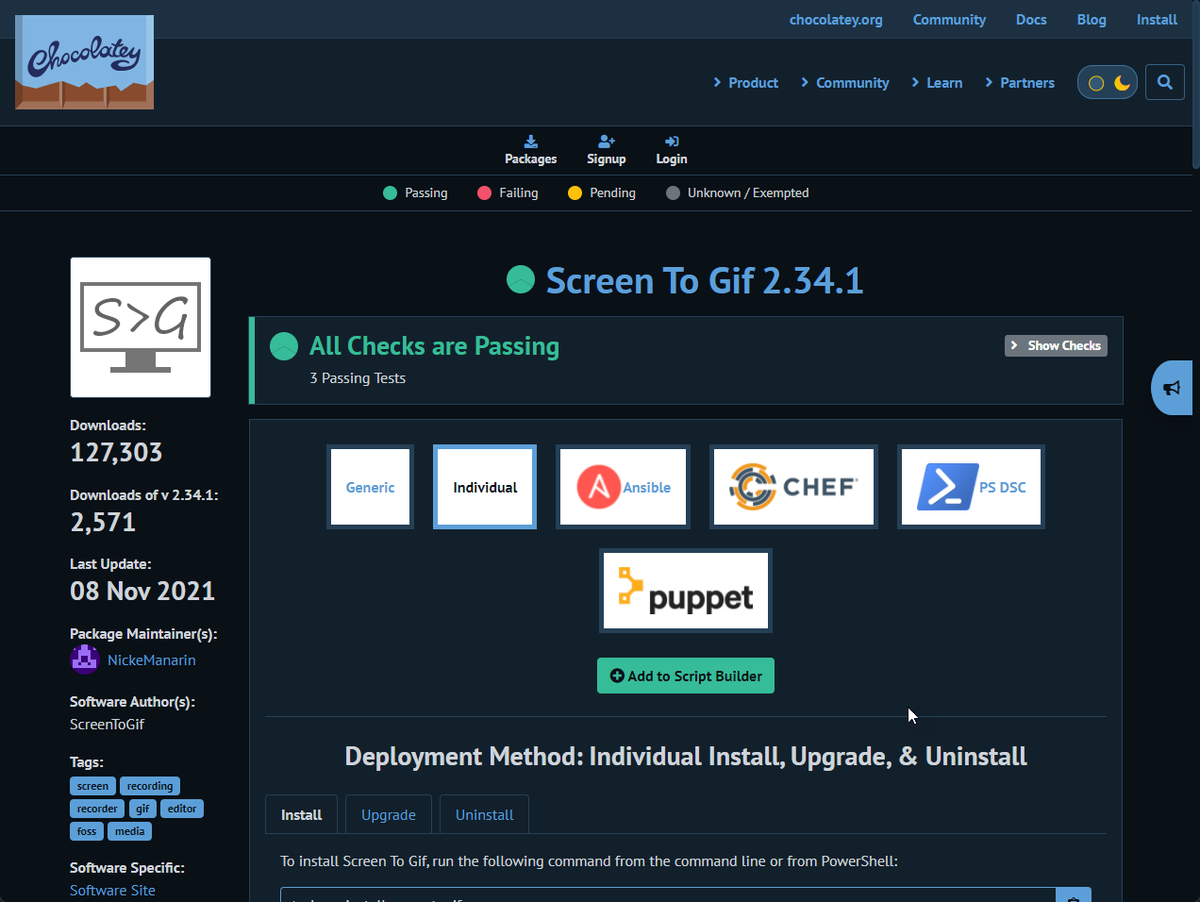Select the Chef deployment method

(794, 487)
